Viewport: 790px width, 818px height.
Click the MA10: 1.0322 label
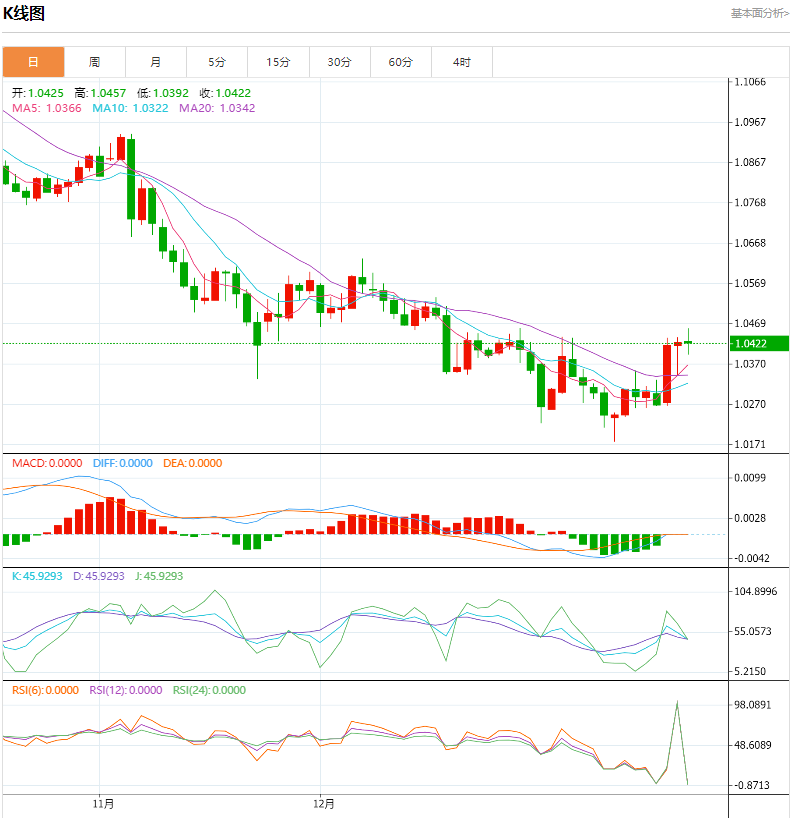(x=130, y=108)
